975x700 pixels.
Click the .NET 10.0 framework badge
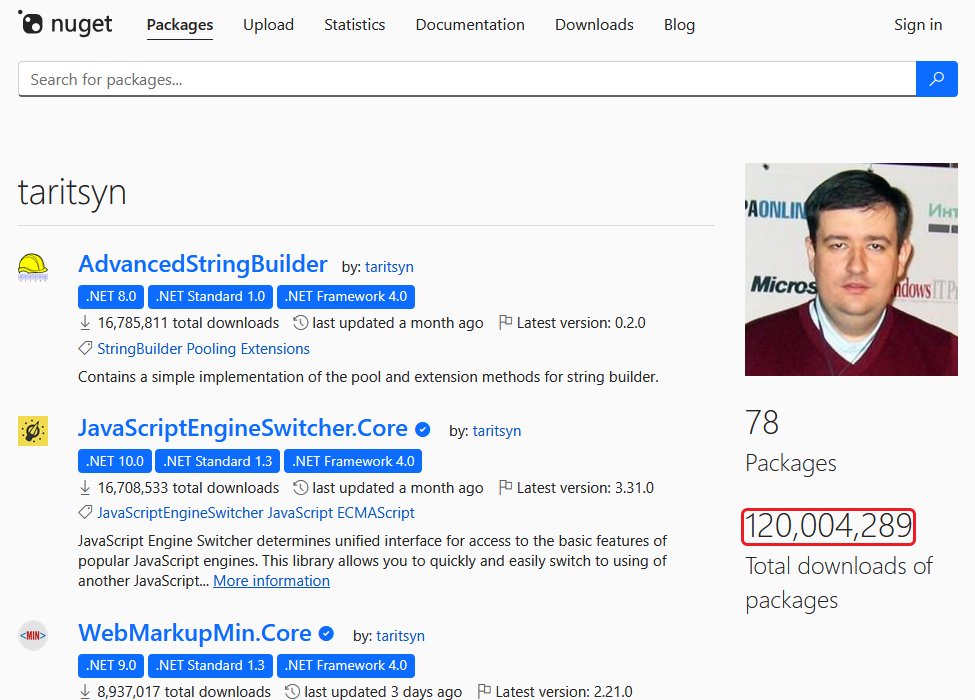115,461
